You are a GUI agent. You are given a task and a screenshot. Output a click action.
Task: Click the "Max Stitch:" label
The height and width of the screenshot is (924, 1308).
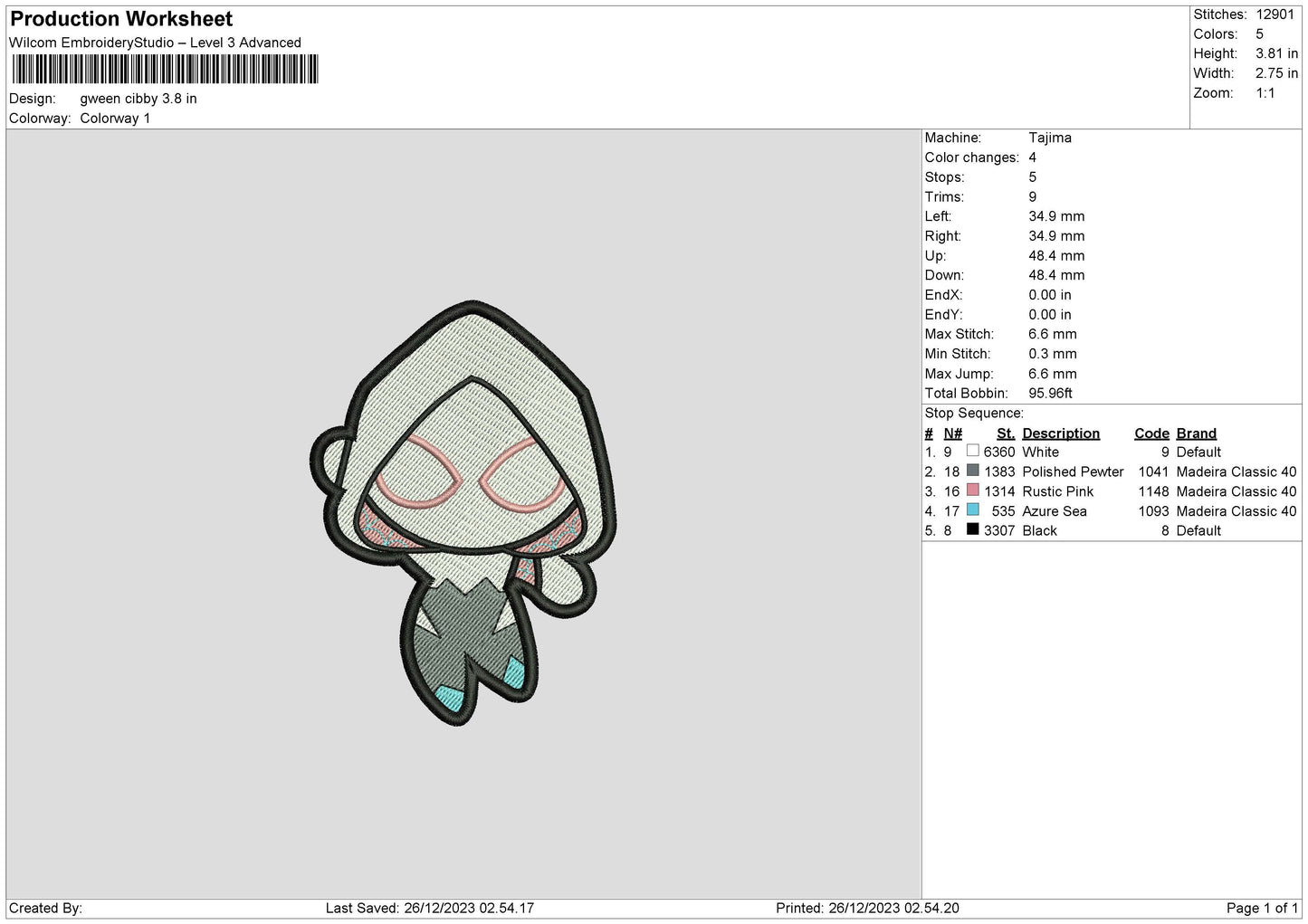[960, 334]
